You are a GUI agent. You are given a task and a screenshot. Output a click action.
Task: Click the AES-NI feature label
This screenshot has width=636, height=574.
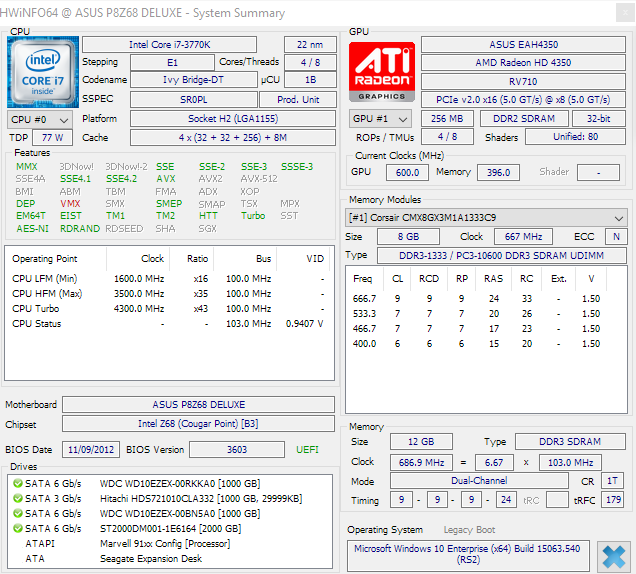32,228
